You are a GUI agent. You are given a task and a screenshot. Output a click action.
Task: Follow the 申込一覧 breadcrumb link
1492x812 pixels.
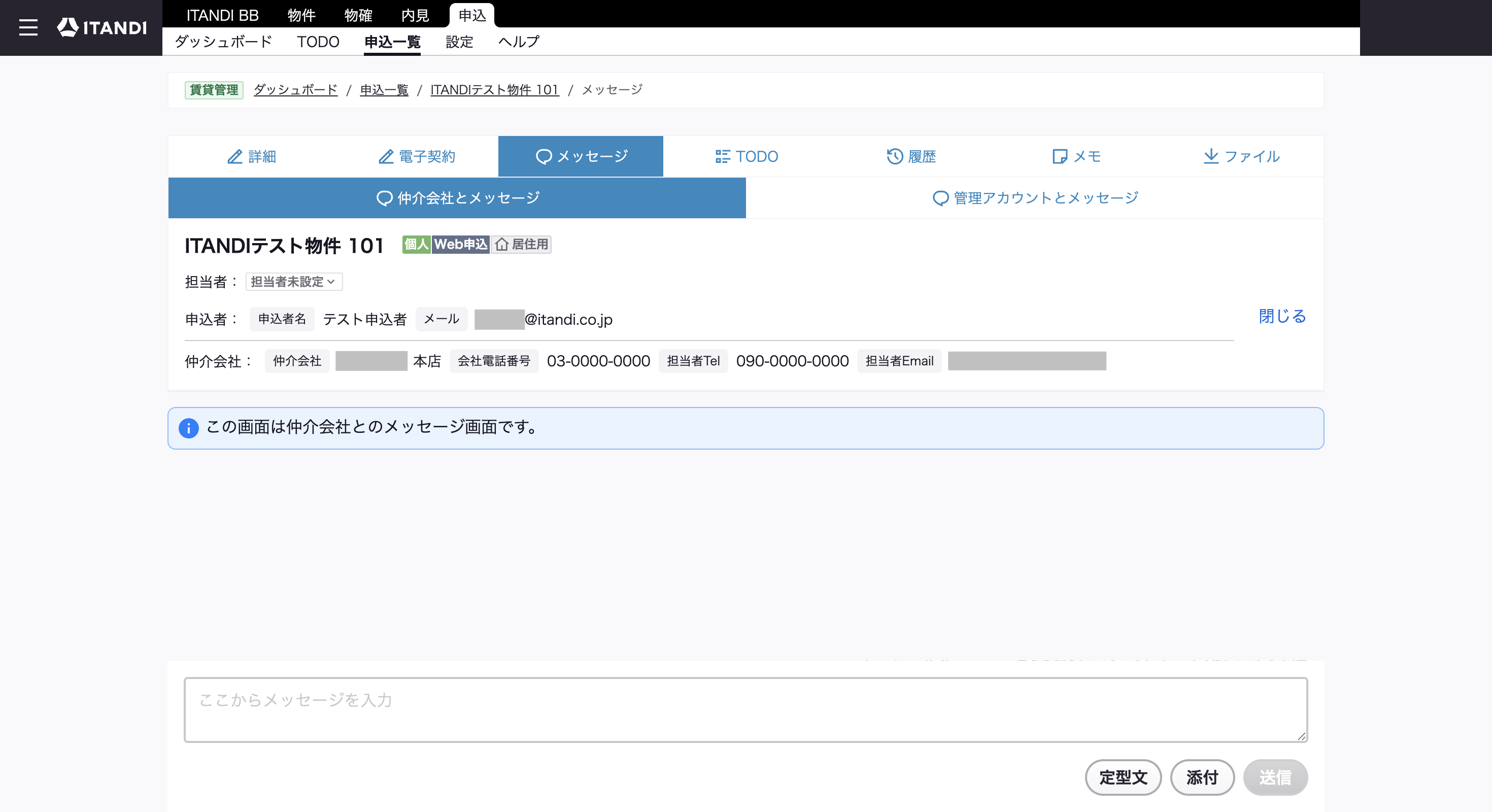pyautogui.click(x=384, y=90)
